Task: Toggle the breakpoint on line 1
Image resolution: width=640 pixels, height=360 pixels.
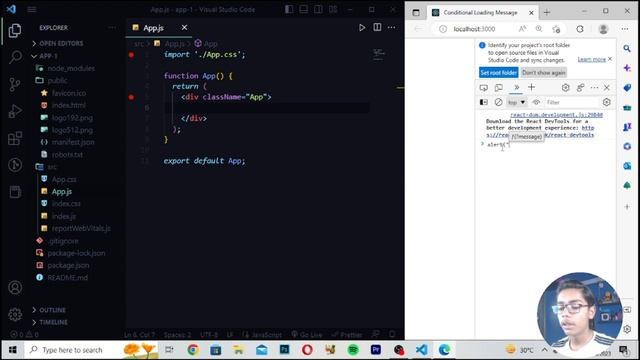Action: (x=131, y=55)
